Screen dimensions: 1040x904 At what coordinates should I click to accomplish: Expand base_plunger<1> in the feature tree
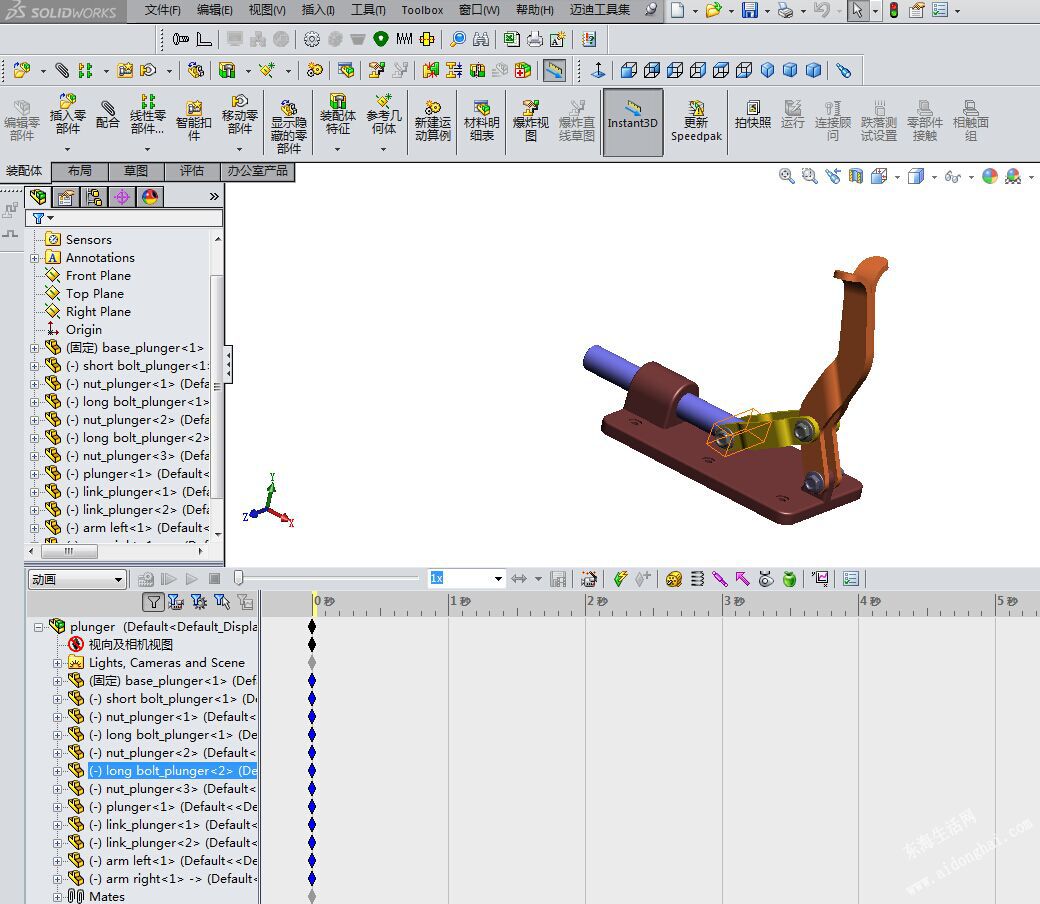[34, 348]
